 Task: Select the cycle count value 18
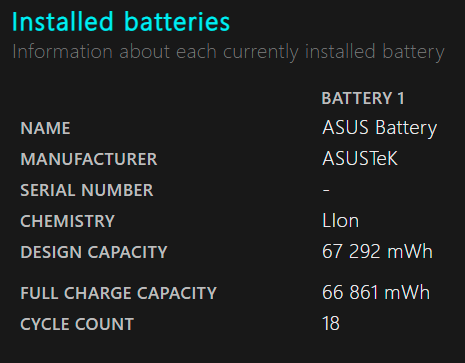(x=331, y=323)
